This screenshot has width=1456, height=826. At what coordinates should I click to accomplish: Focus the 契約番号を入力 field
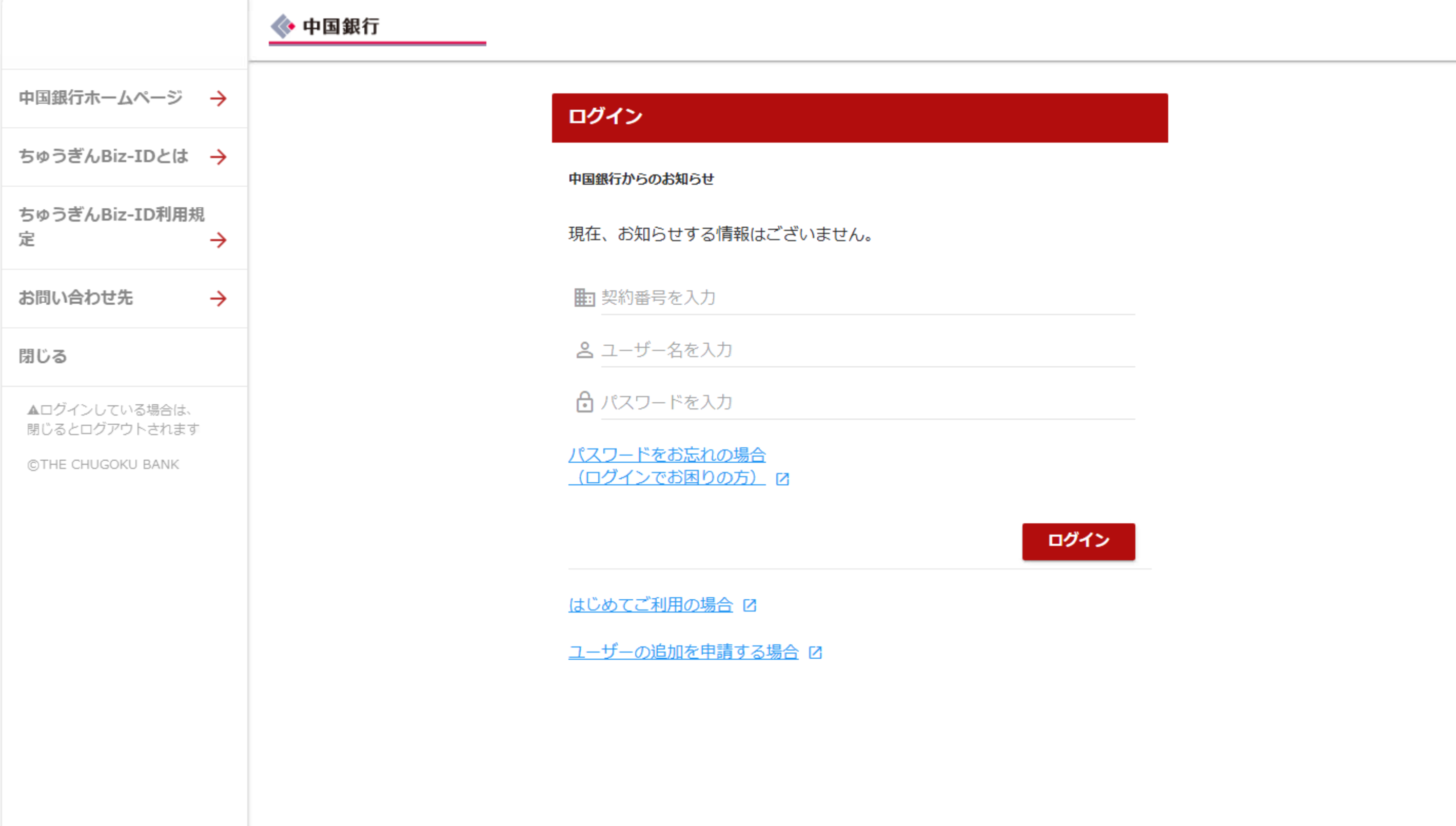click(868, 297)
